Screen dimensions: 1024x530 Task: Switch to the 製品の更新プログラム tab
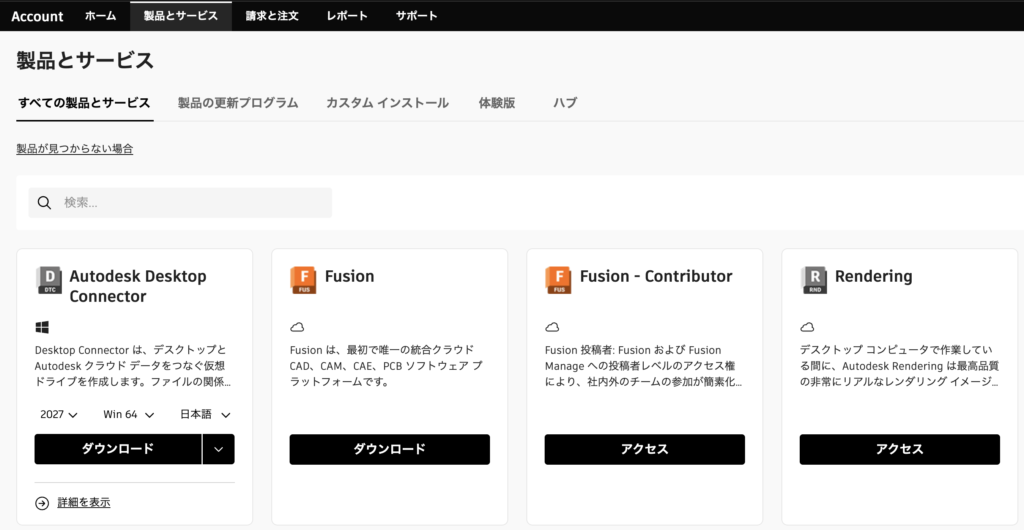pyautogui.click(x=238, y=103)
